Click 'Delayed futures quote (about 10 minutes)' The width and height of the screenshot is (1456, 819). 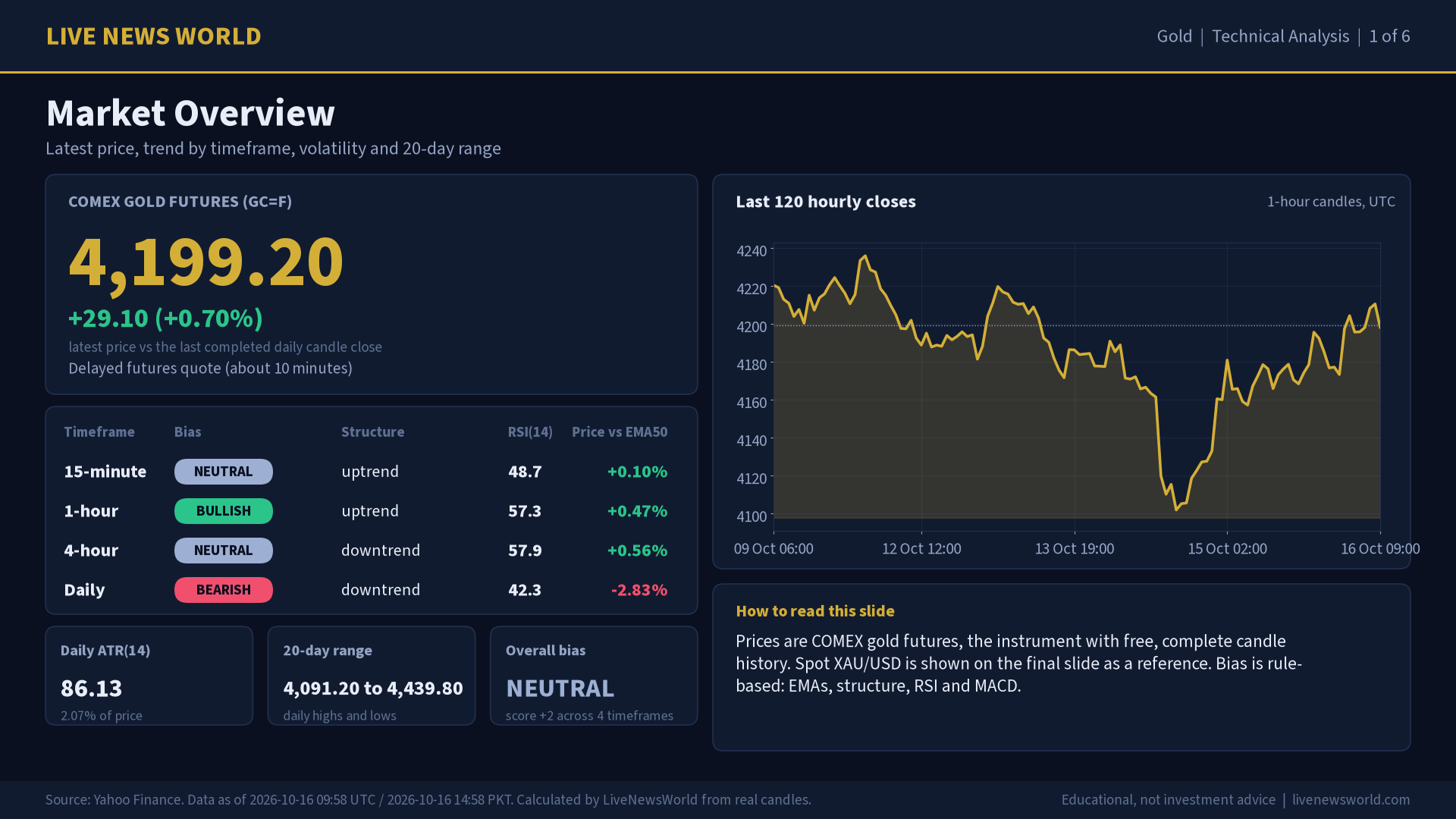[x=210, y=369]
